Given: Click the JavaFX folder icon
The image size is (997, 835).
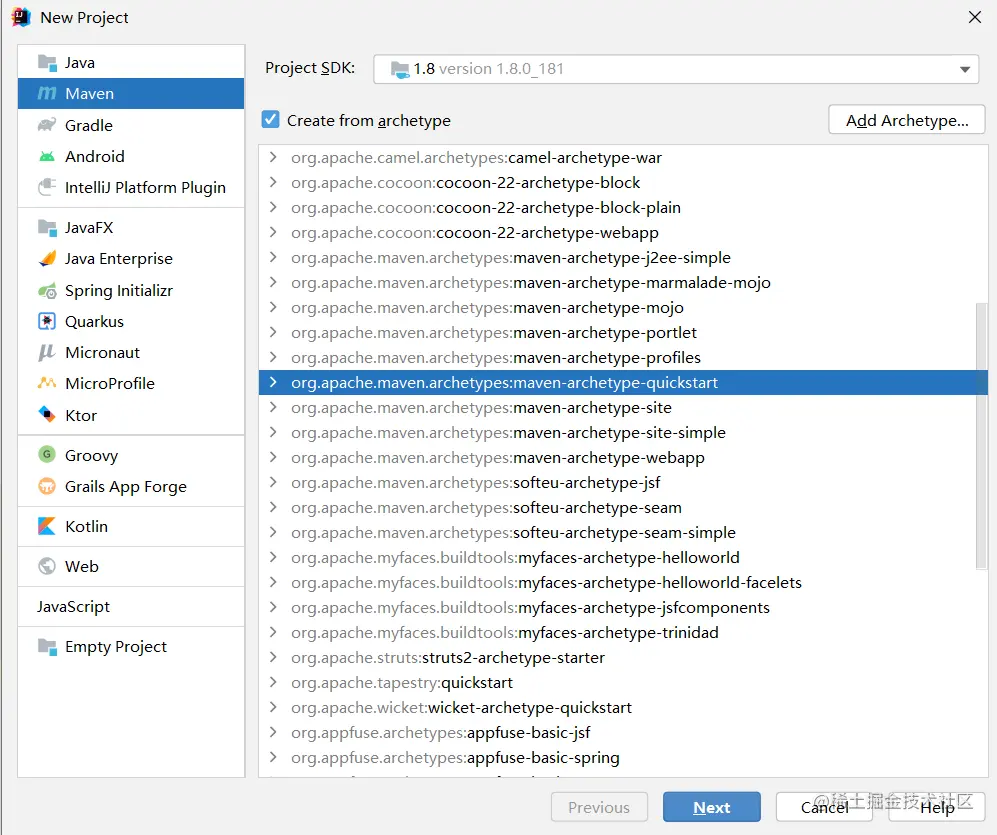Looking at the screenshot, I should 47,227.
